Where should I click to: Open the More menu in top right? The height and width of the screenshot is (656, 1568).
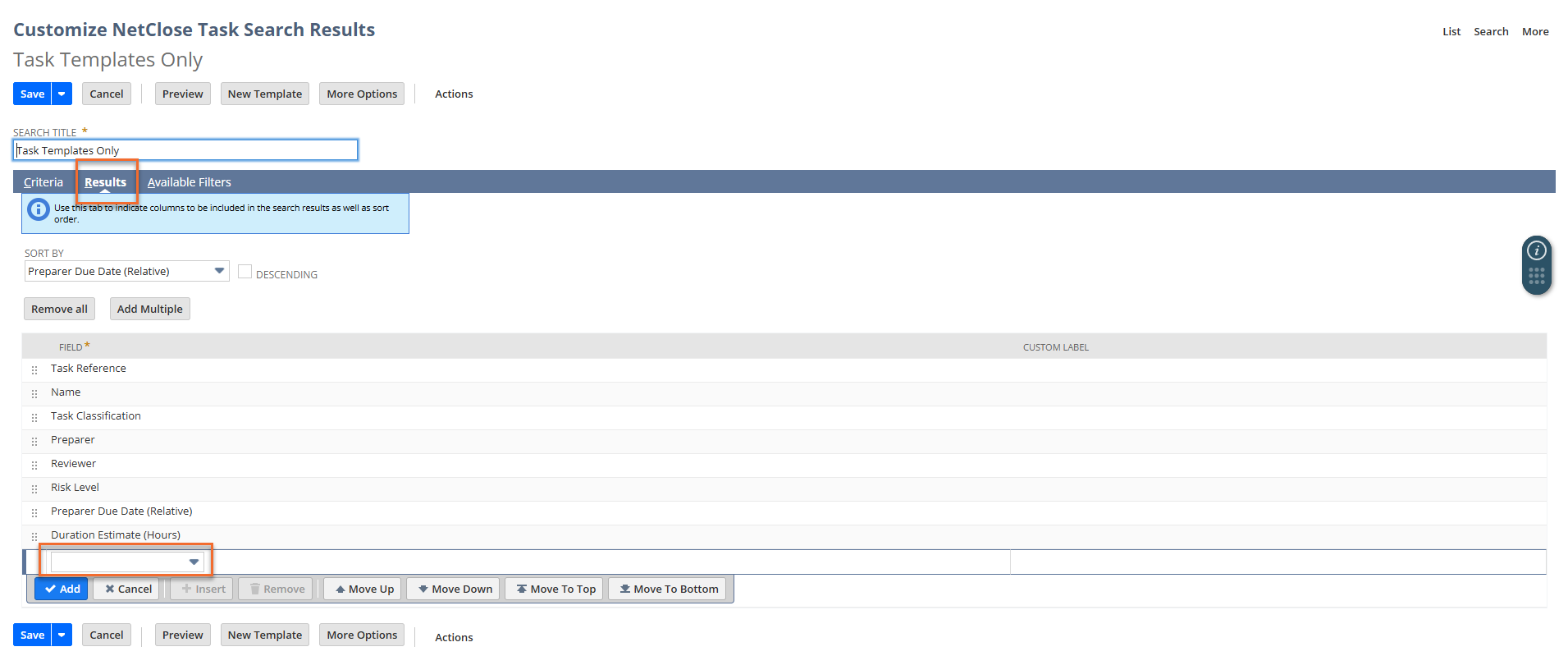tap(1534, 31)
